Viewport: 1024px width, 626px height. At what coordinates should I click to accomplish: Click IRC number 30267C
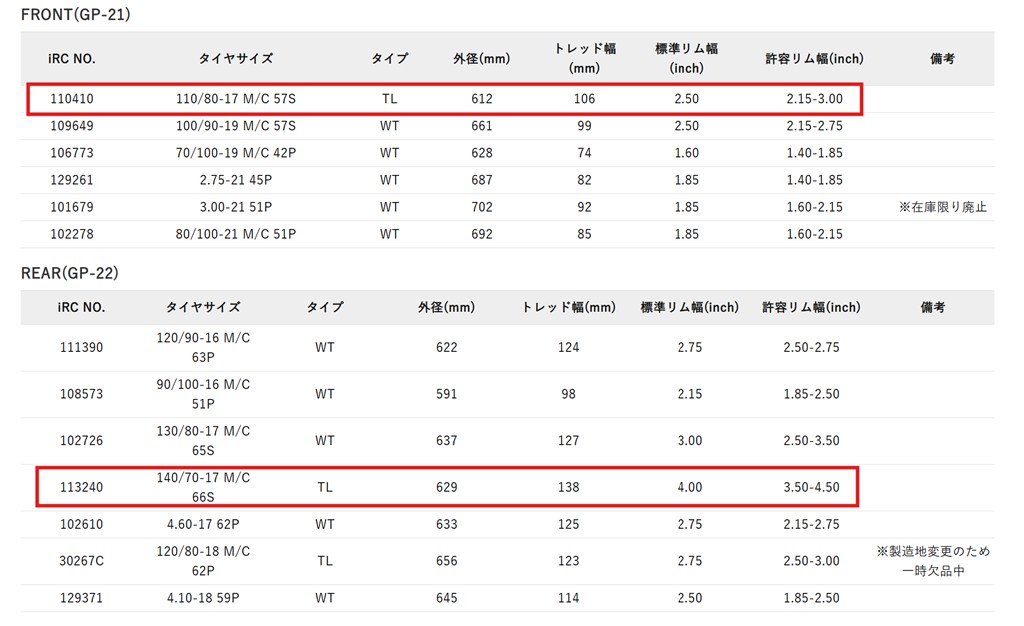click(82, 561)
